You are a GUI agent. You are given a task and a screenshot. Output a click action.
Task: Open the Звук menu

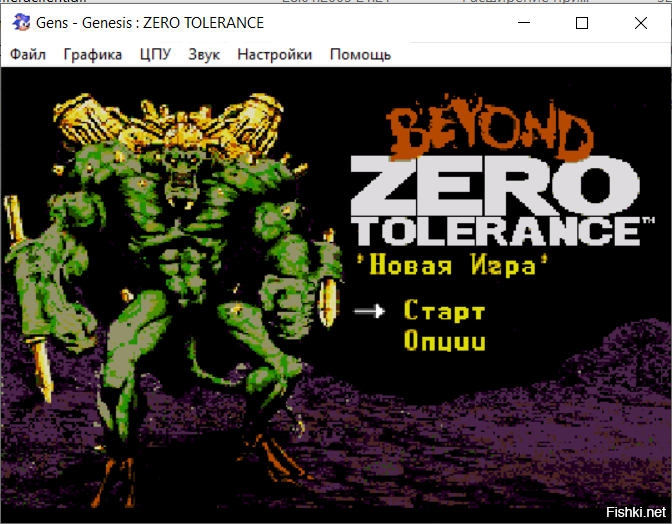[x=204, y=55]
